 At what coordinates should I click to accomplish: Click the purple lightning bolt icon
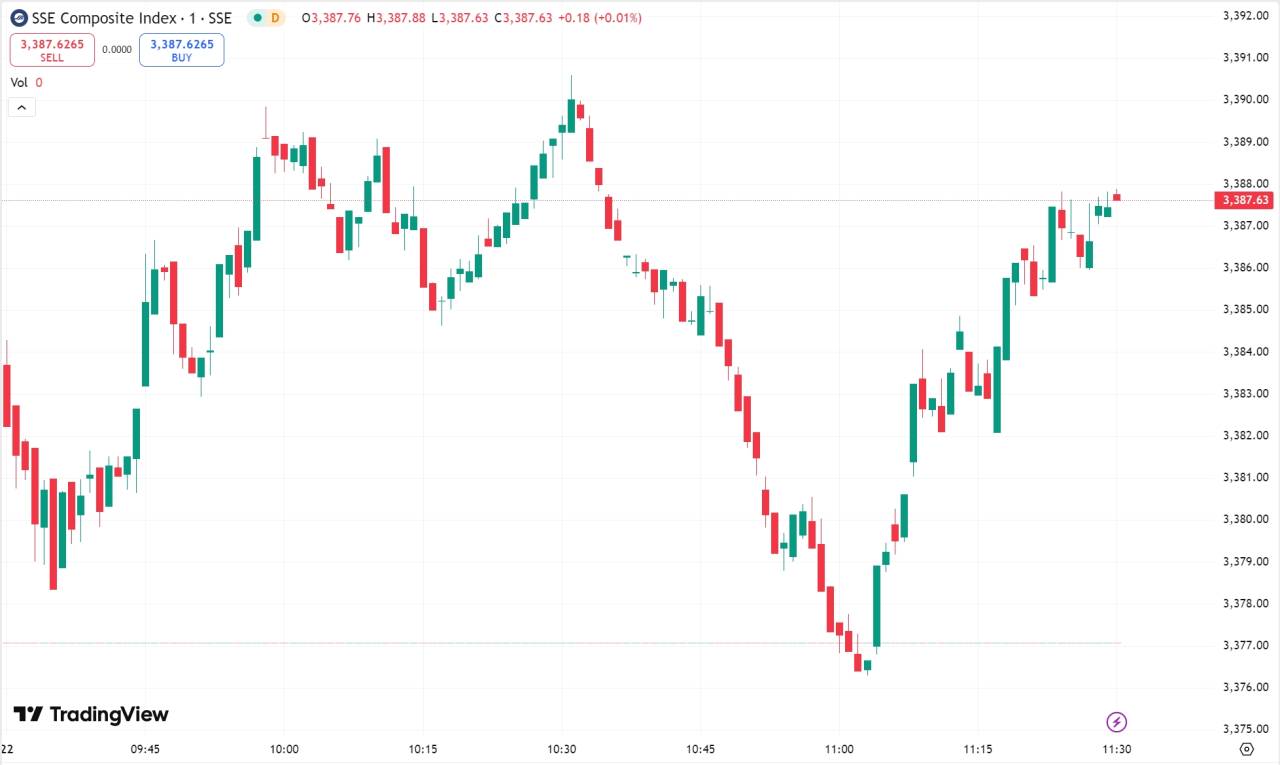pyautogui.click(x=1117, y=721)
